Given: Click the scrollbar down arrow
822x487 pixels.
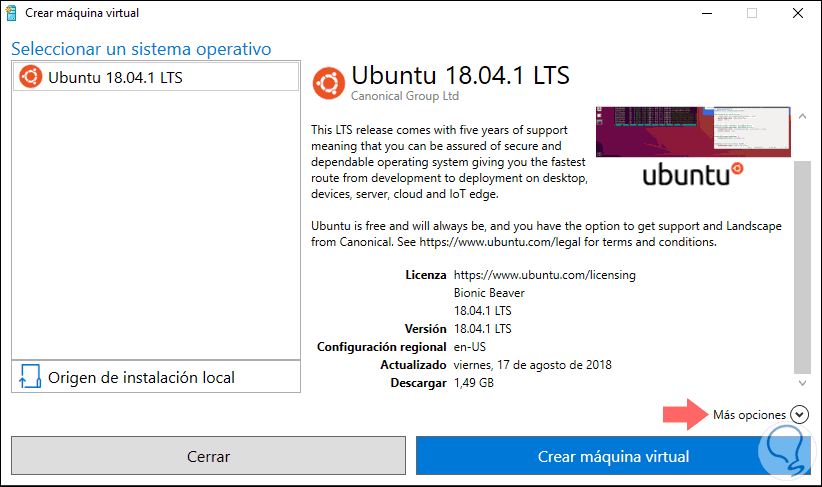Looking at the screenshot, I should click(x=802, y=382).
